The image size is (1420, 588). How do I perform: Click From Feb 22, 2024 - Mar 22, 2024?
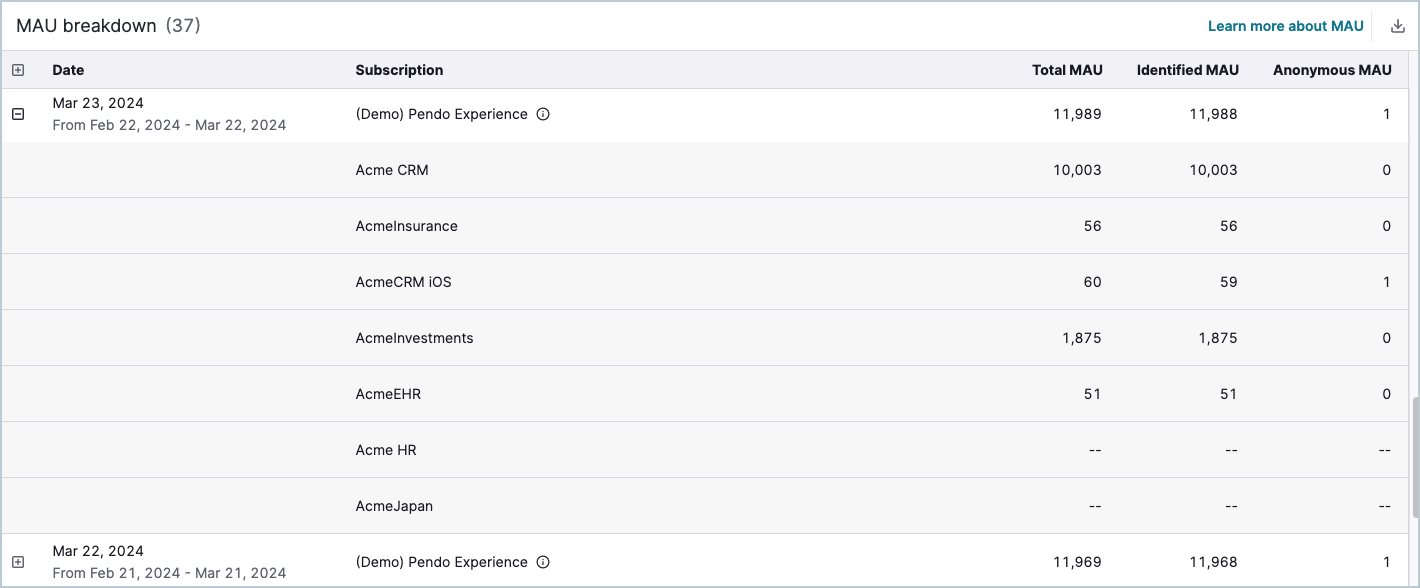[x=169, y=125]
